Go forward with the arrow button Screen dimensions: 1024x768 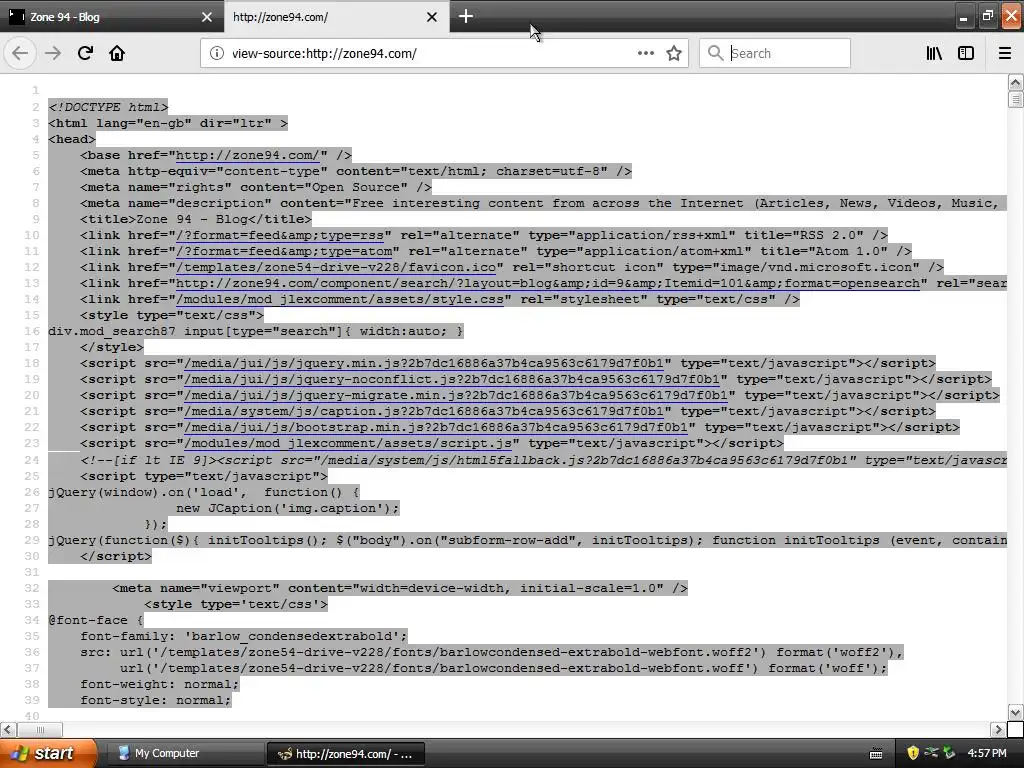click(x=53, y=53)
